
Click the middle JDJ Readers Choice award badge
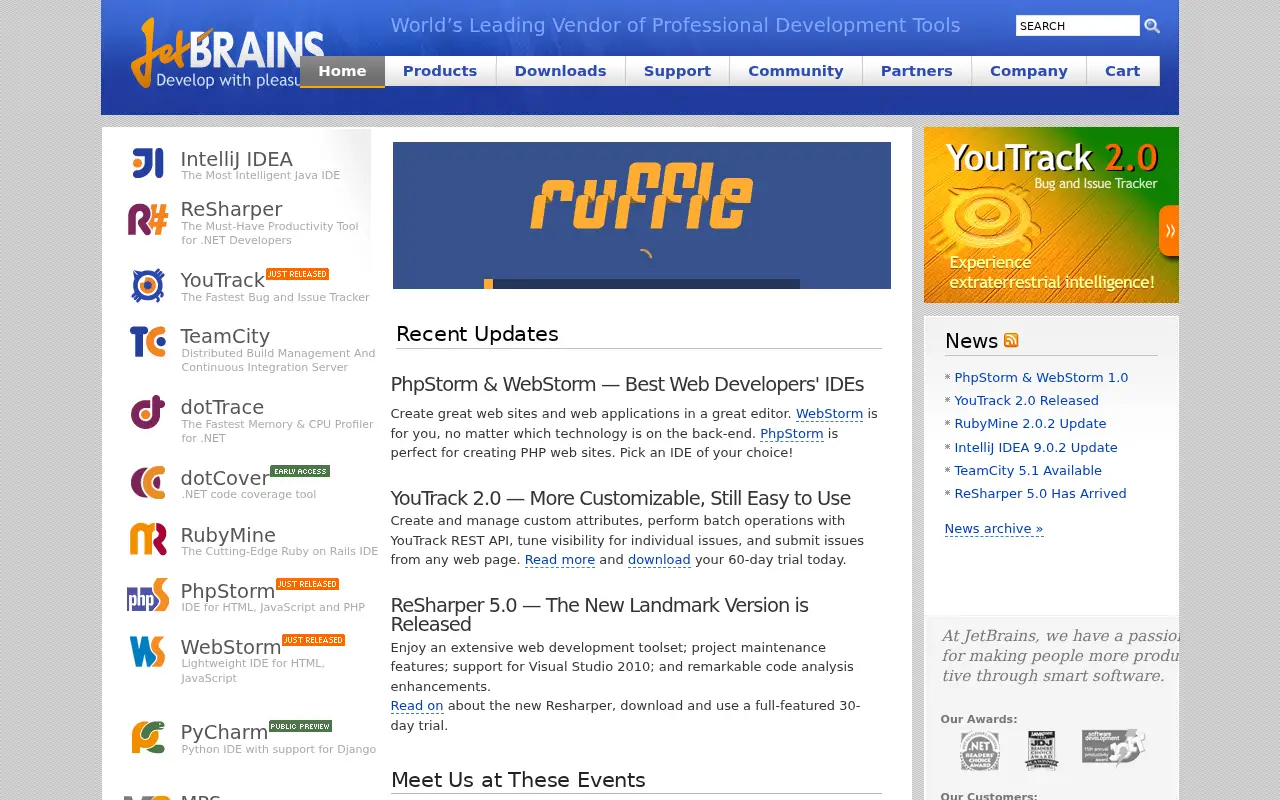[x=1041, y=750]
